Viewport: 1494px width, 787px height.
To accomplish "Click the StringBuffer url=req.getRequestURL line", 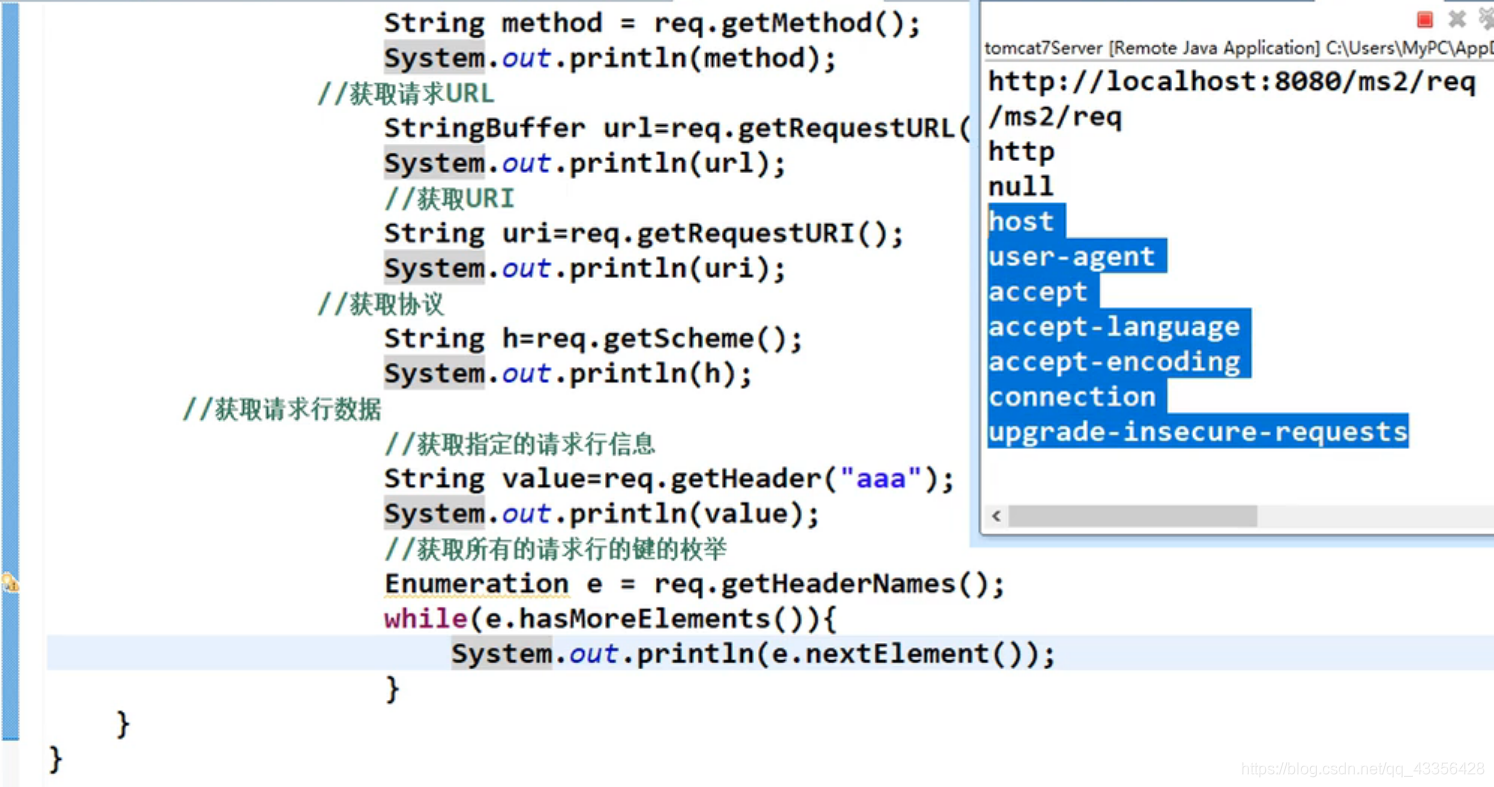I will (677, 128).
